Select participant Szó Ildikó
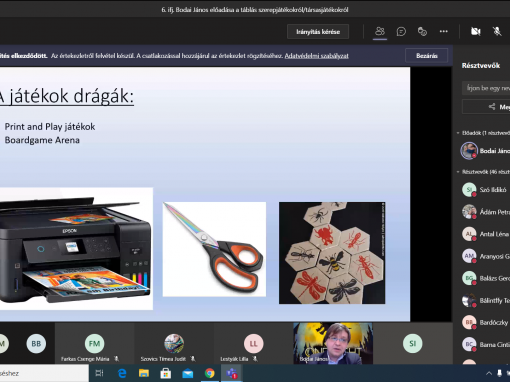Viewport: 510px width, 382px height. pos(484,190)
